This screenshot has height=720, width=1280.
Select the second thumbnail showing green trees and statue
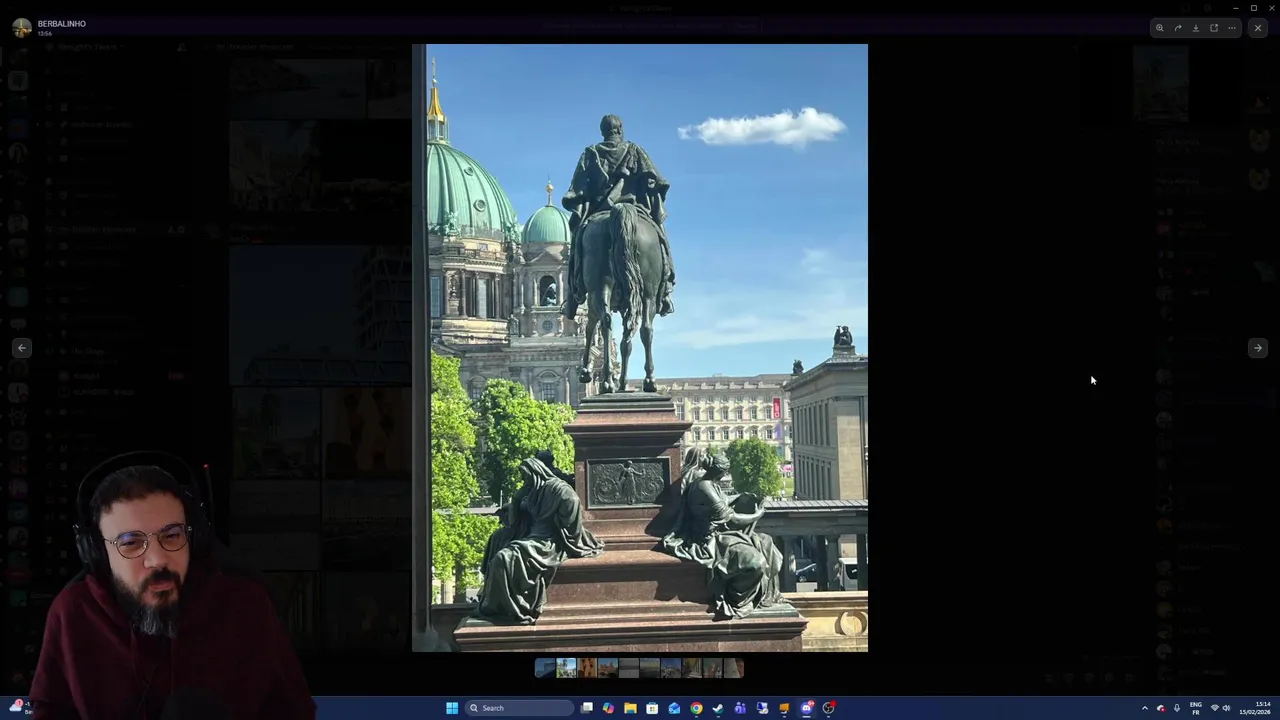pos(566,668)
